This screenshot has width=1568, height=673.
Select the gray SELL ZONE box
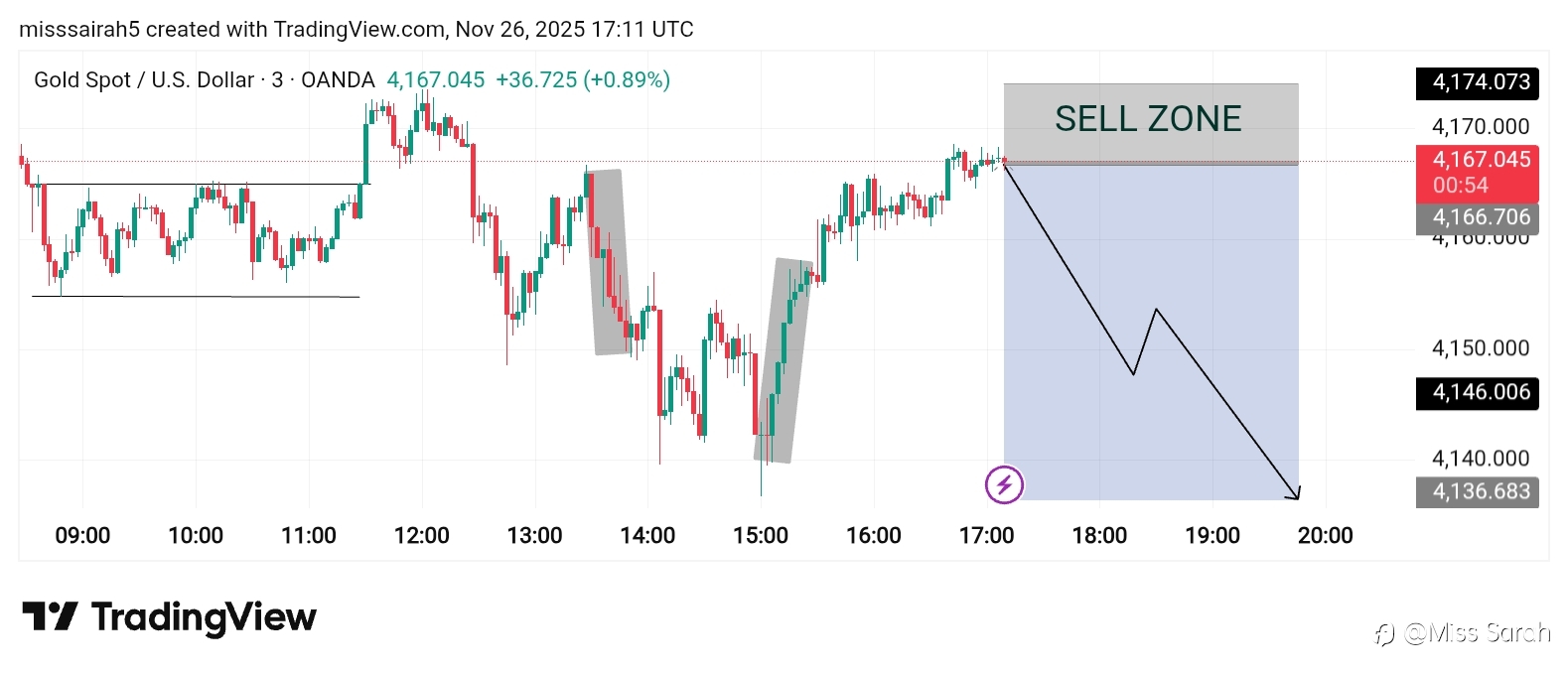[x=1150, y=121]
